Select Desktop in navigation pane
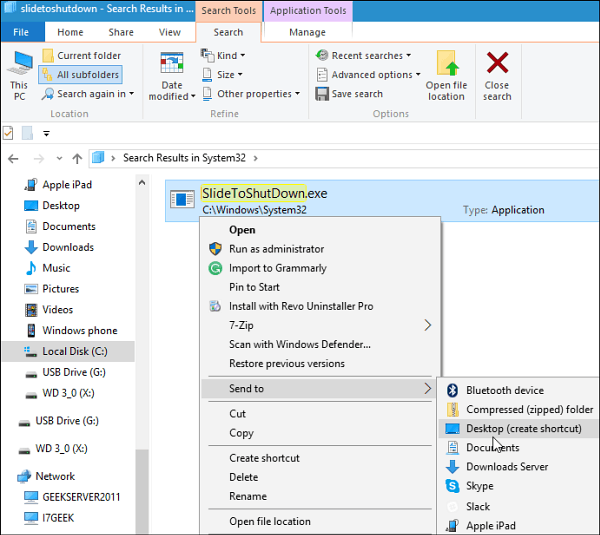The height and width of the screenshot is (535, 600). click(61, 206)
